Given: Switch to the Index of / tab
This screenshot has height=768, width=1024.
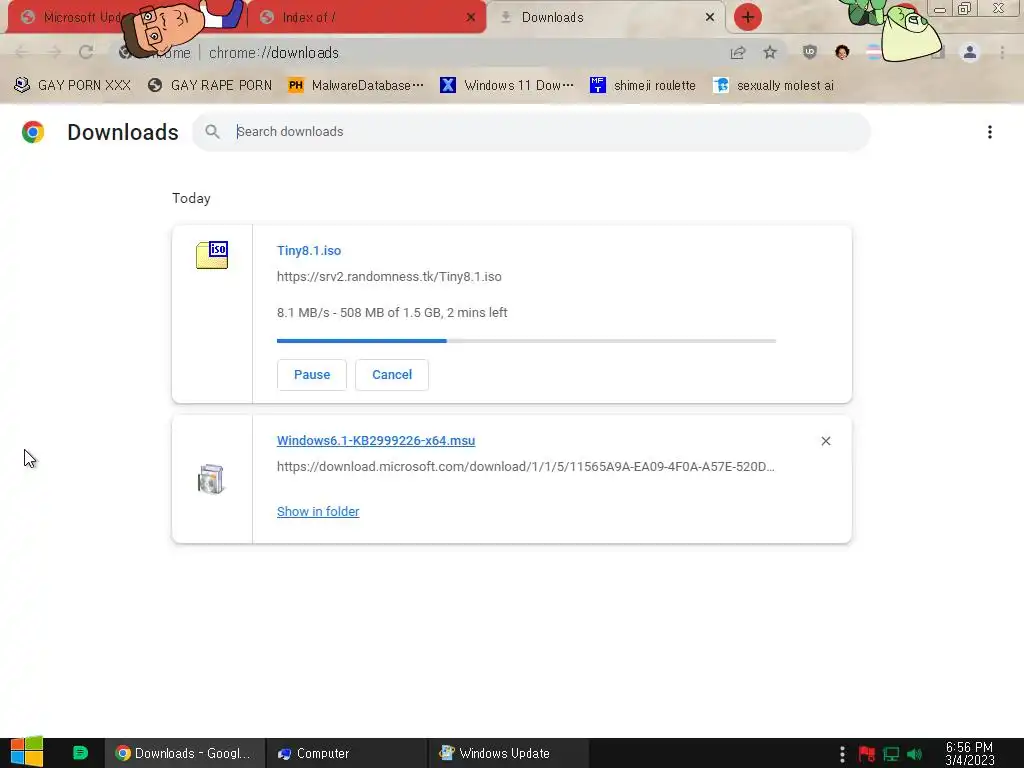Looking at the screenshot, I should coord(366,17).
